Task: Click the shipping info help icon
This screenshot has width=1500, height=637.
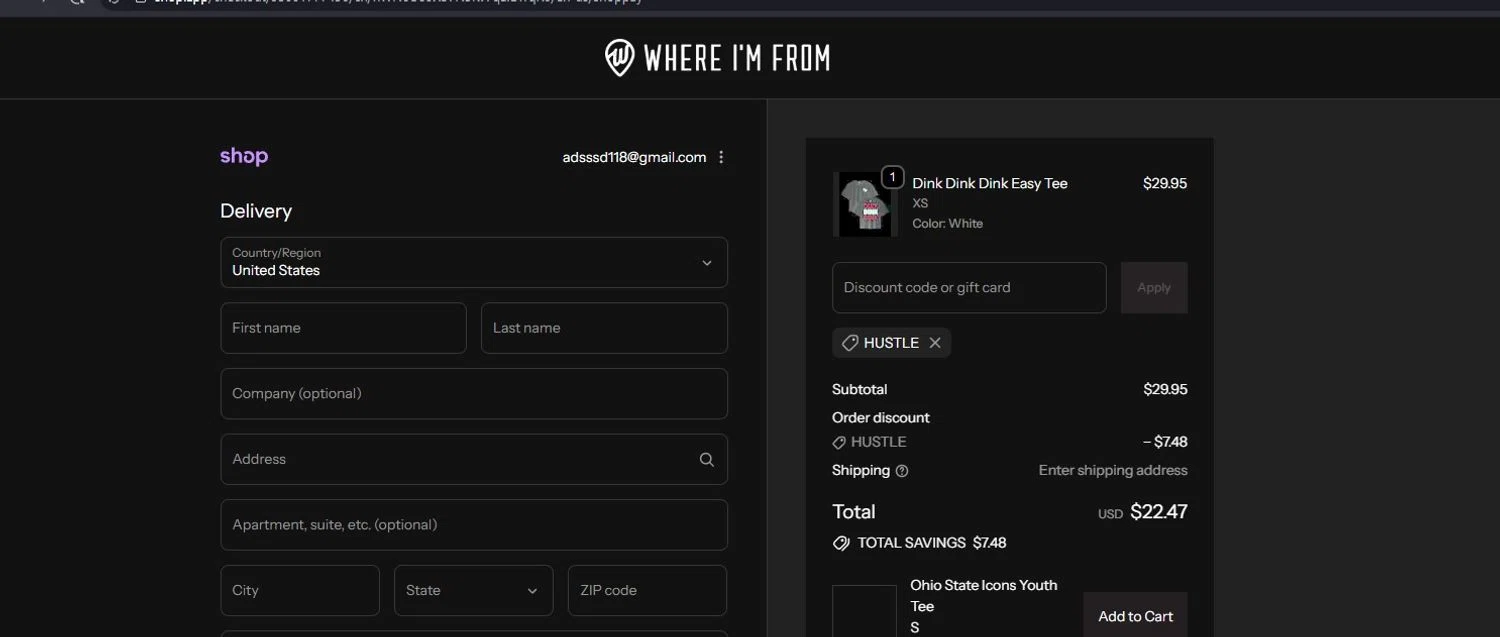Action: tap(902, 471)
